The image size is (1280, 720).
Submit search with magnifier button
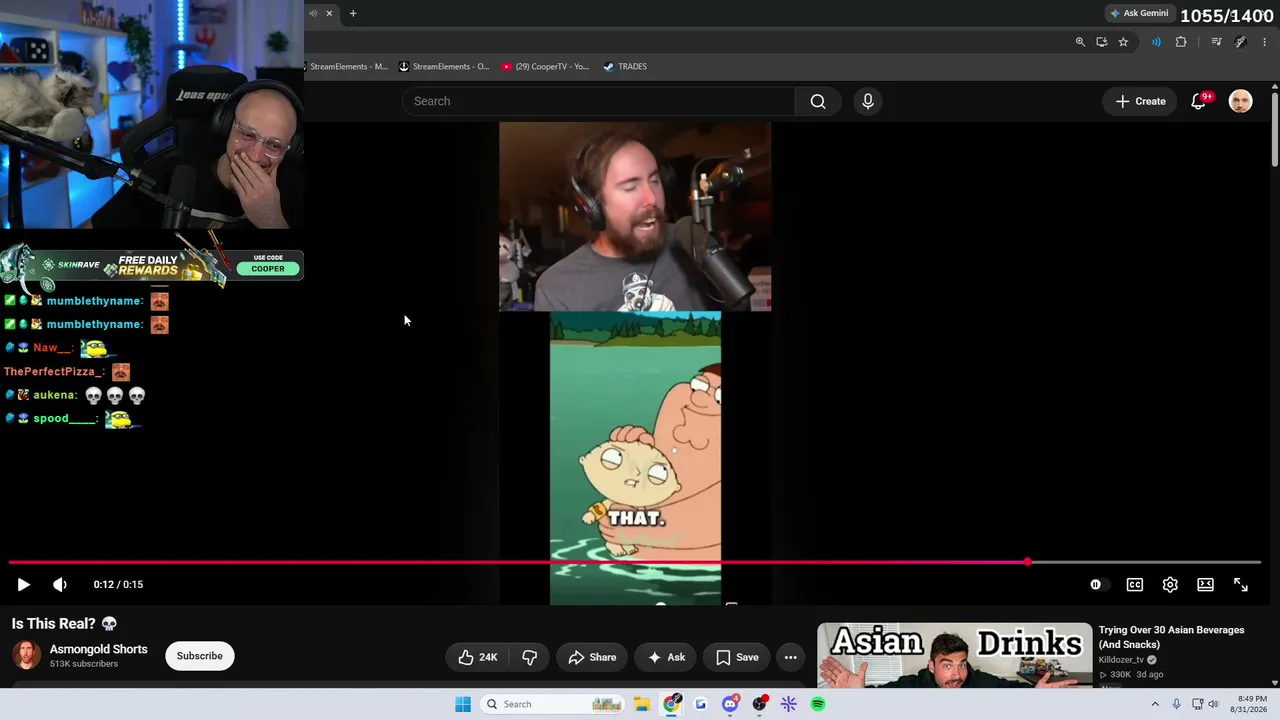818,101
